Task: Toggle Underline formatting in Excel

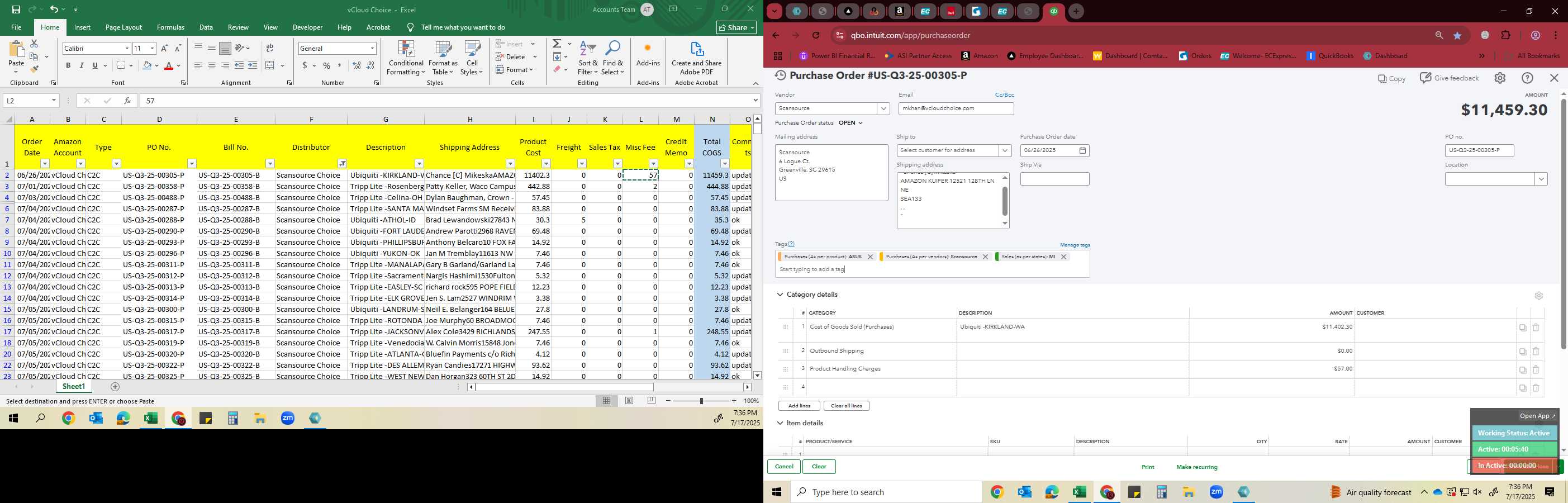Action: 95,65
